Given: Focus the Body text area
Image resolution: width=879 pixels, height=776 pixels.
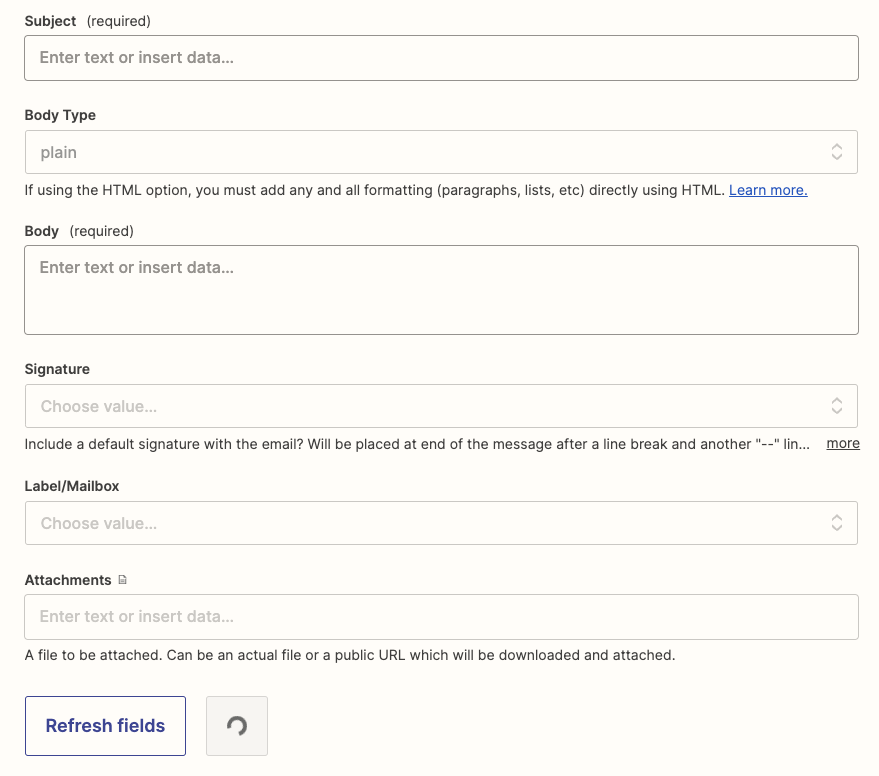Looking at the screenshot, I should (x=441, y=290).
